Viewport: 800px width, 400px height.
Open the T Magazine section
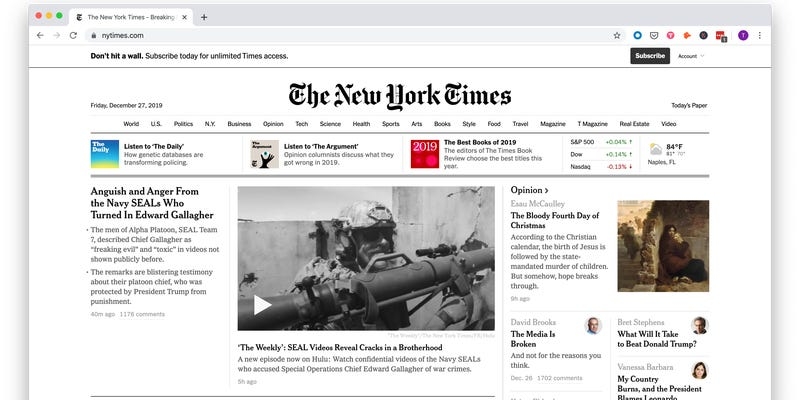click(x=592, y=124)
